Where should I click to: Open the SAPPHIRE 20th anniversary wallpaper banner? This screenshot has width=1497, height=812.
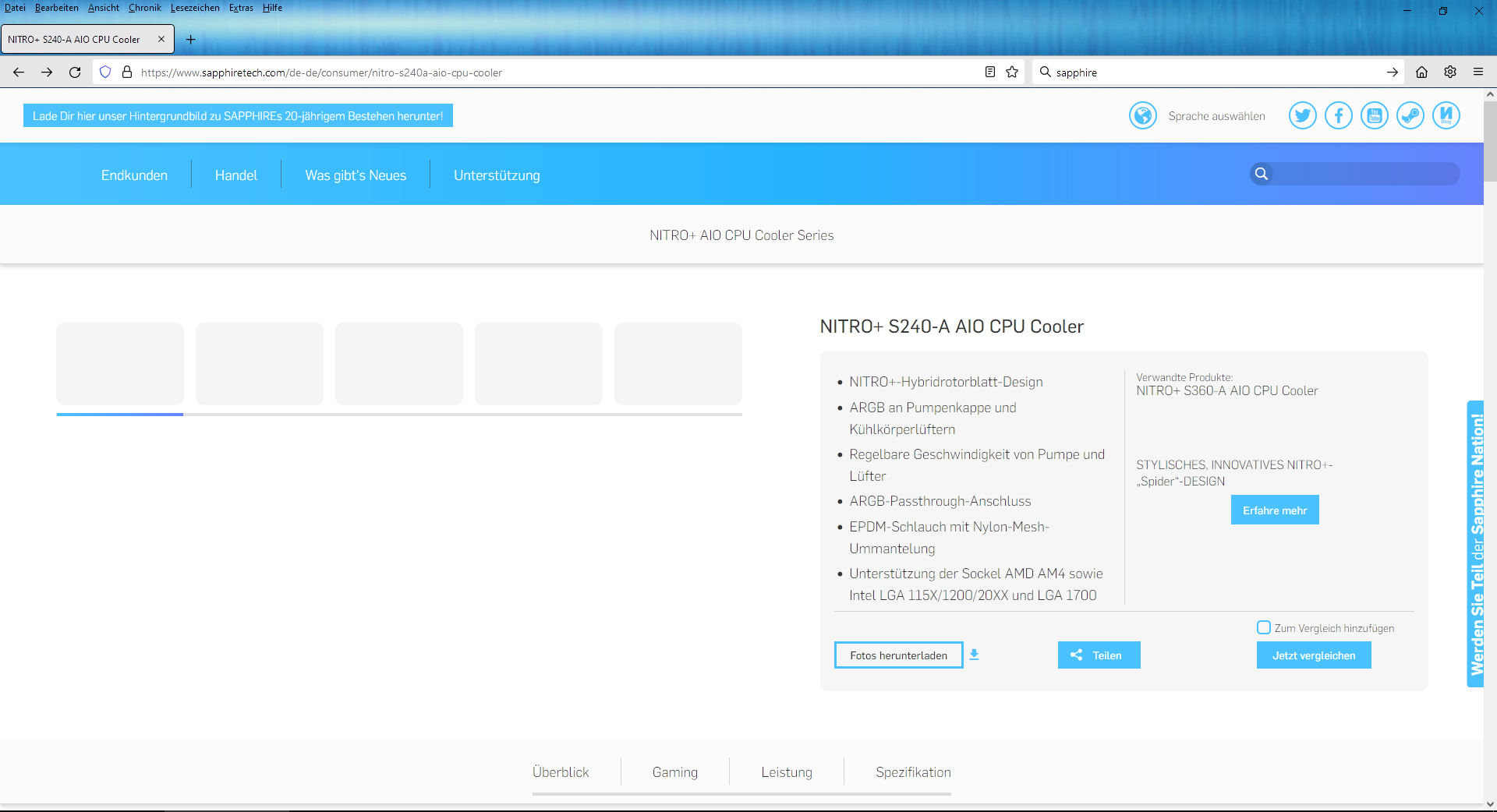pyautogui.click(x=238, y=116)
